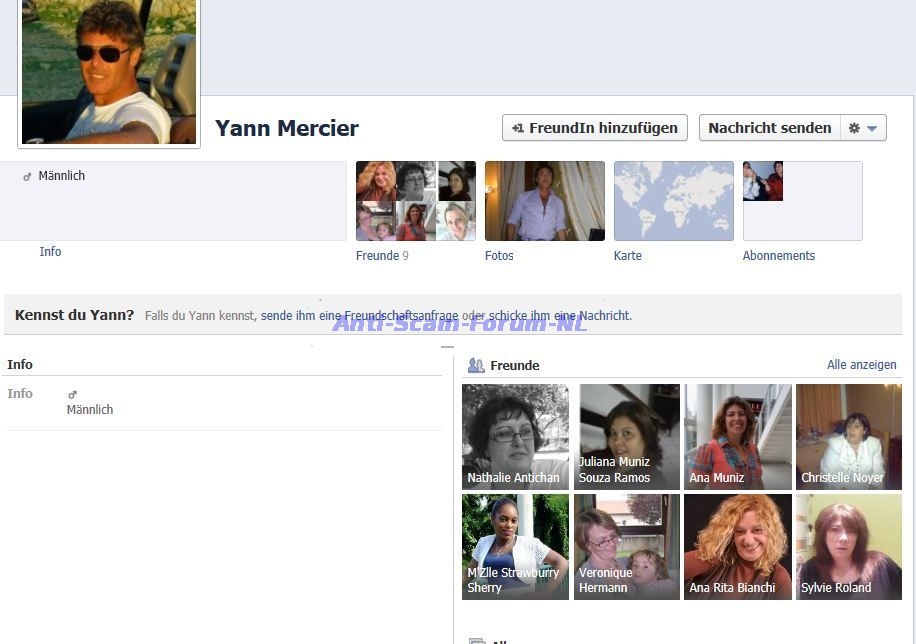Click the Freunde section people icon

[x=476, y=366]
